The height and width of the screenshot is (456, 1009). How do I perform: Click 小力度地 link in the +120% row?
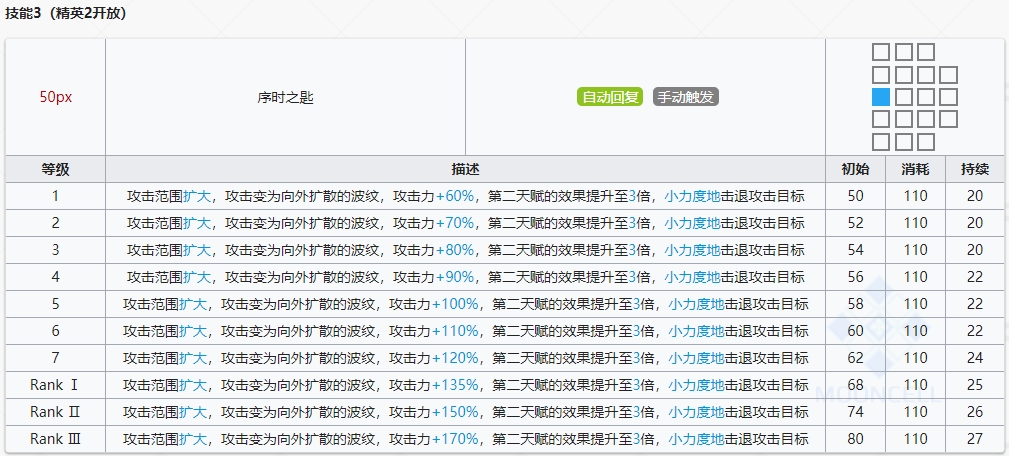tap(696, 358)
